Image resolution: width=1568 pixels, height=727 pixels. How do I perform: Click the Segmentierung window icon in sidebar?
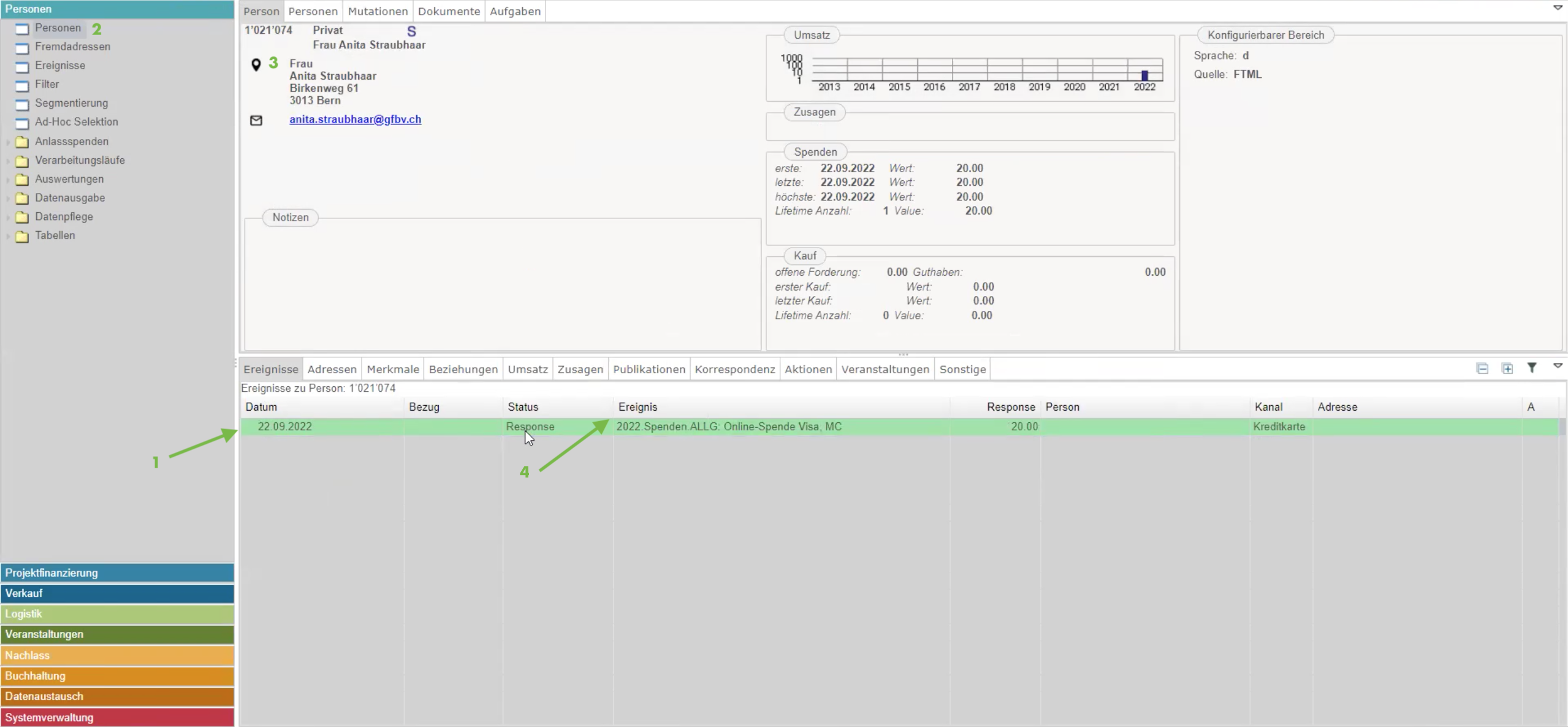pos(22,104)
